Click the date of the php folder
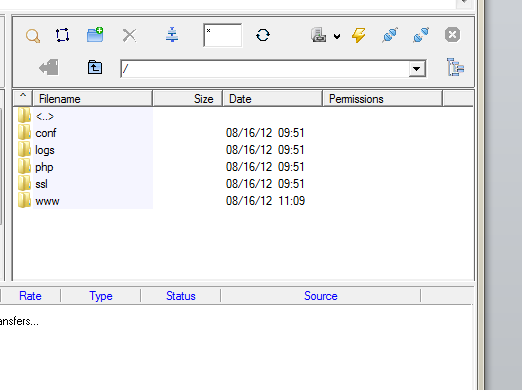Screen dimensions: 522x390 pyautogui.click(x=265, y=167)
